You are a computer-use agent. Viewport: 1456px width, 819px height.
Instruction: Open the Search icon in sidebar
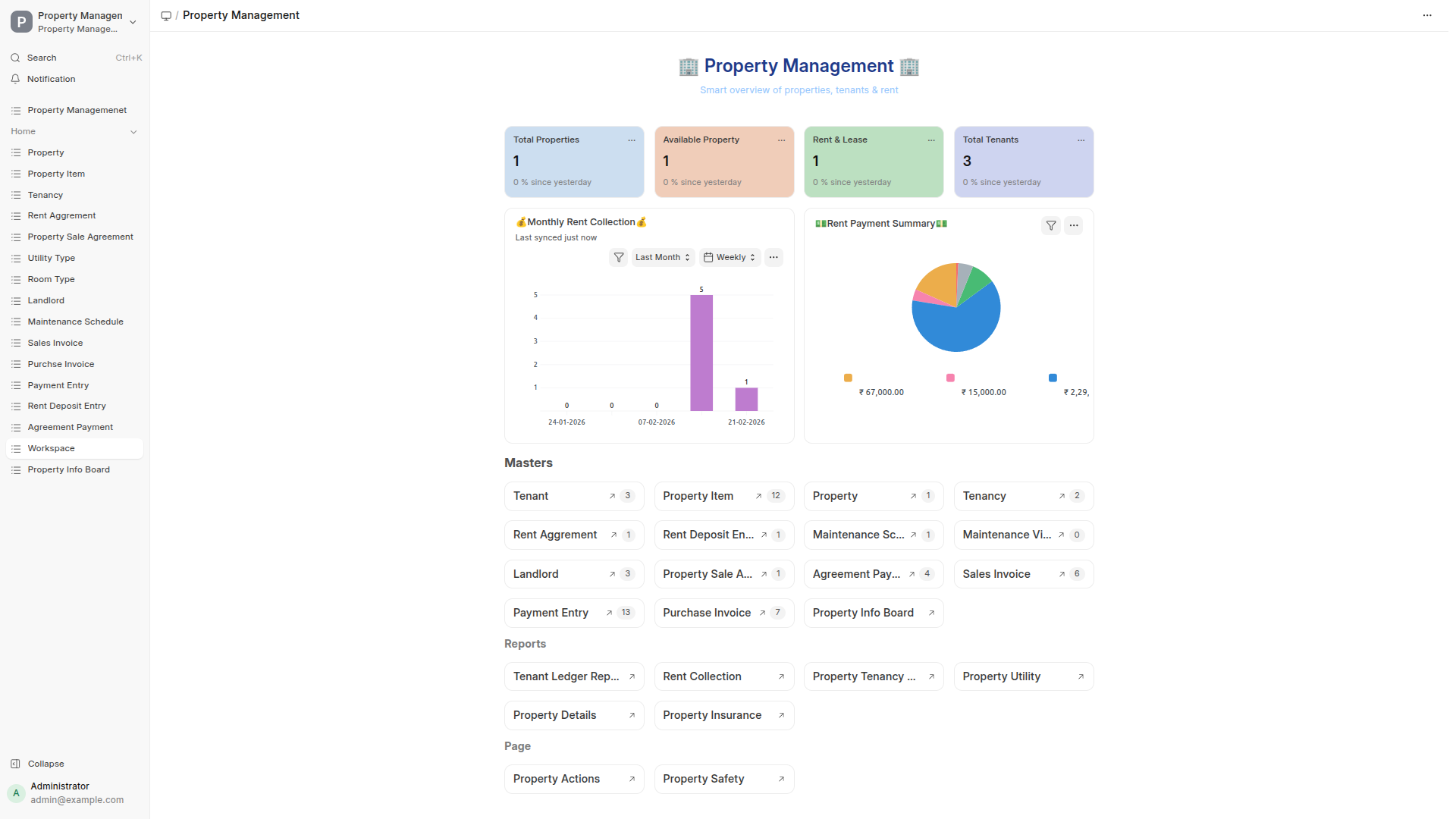15,58
